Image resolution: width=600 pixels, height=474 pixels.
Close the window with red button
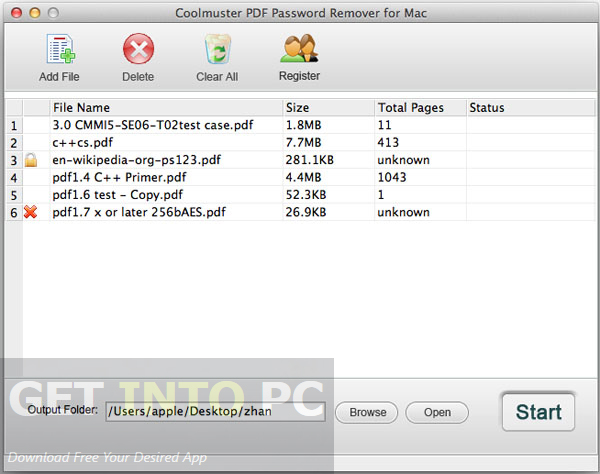click(16, 13)
